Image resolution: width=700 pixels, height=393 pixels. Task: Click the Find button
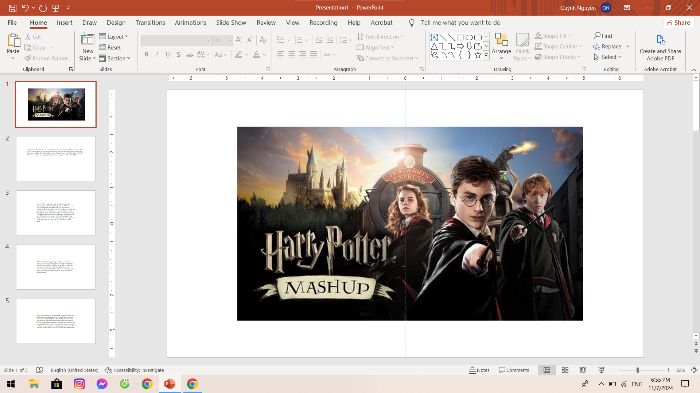[x=604, y=35]
